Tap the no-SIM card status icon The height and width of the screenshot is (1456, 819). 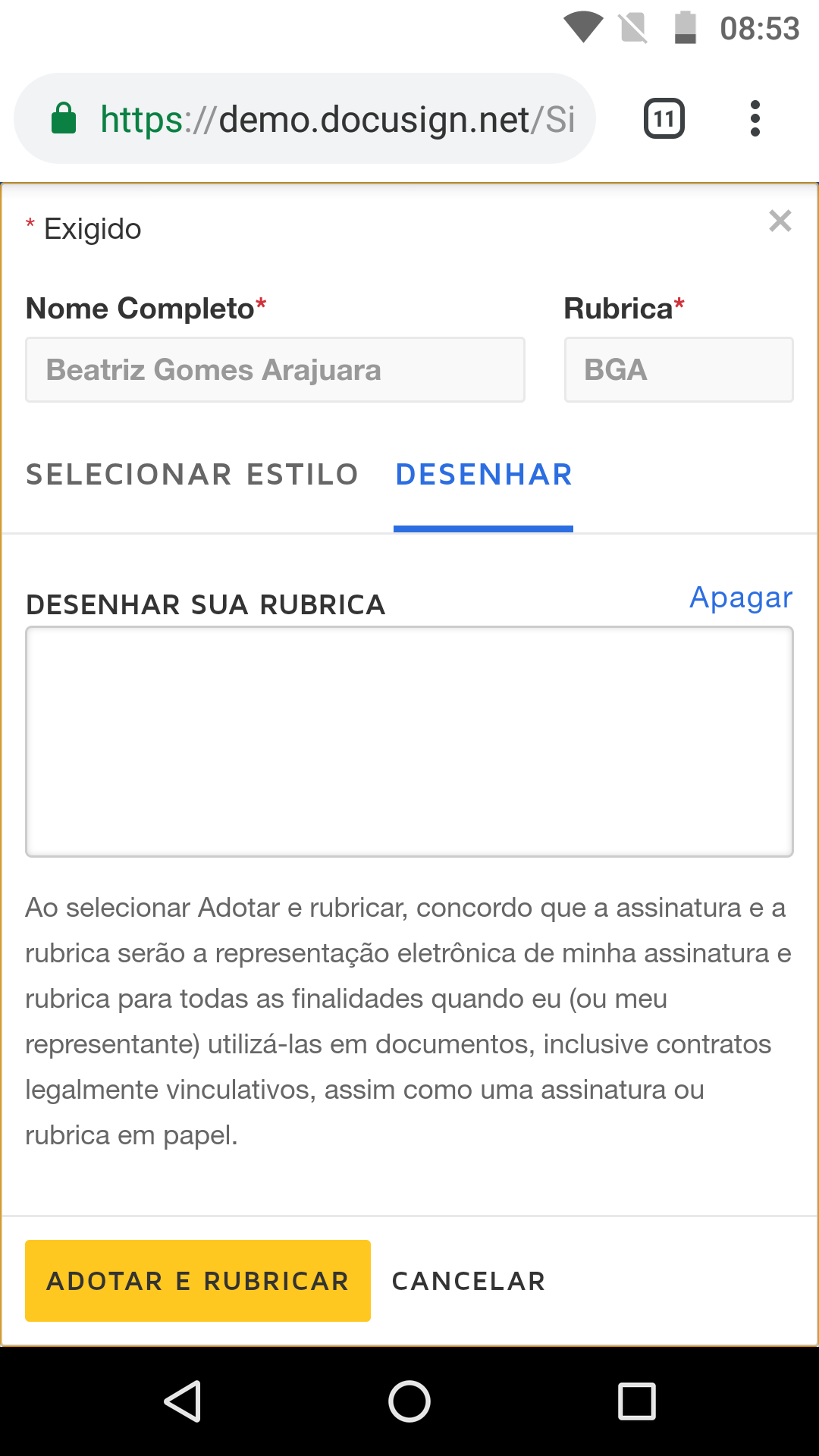pos(633,28)
